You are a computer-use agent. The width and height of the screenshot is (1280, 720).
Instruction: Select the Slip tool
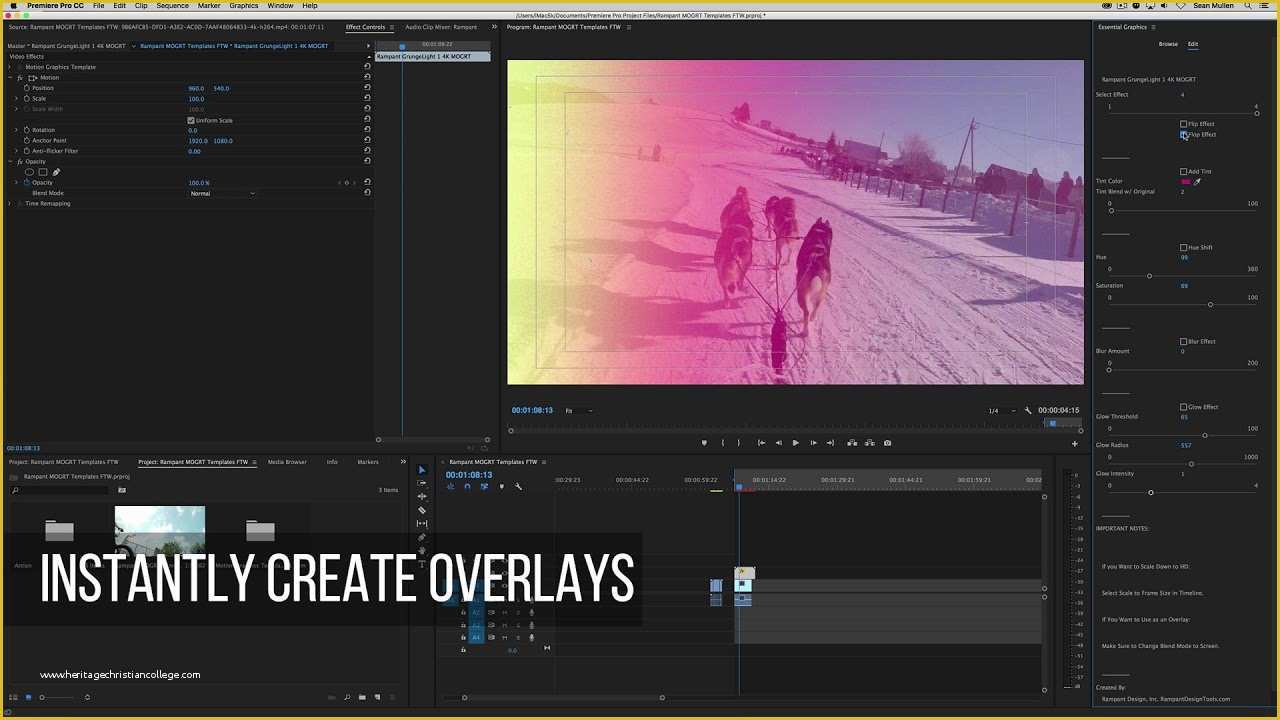click(x=422, y=523)
